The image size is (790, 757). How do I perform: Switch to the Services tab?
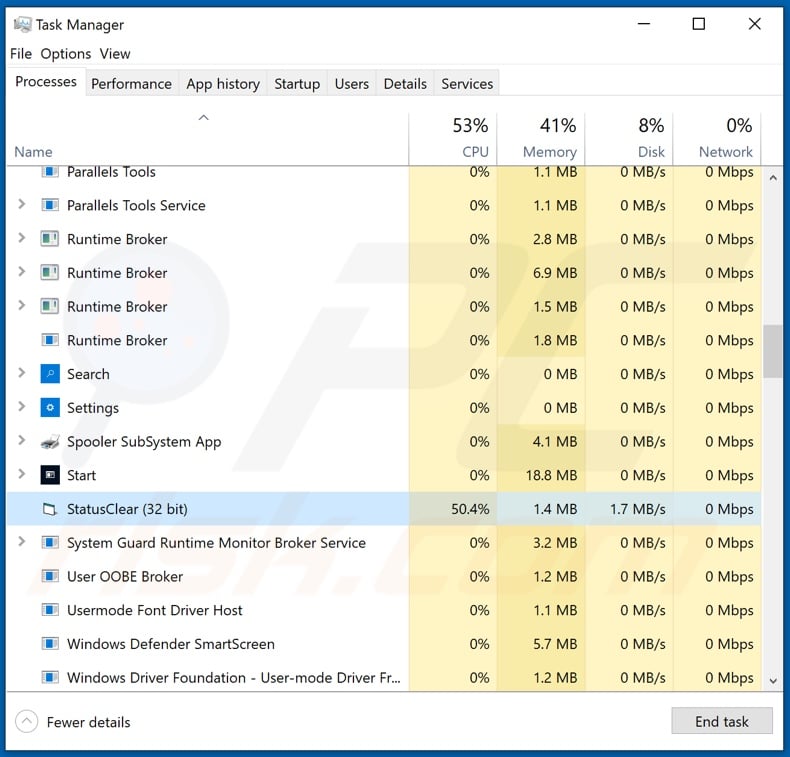[467, 84]
